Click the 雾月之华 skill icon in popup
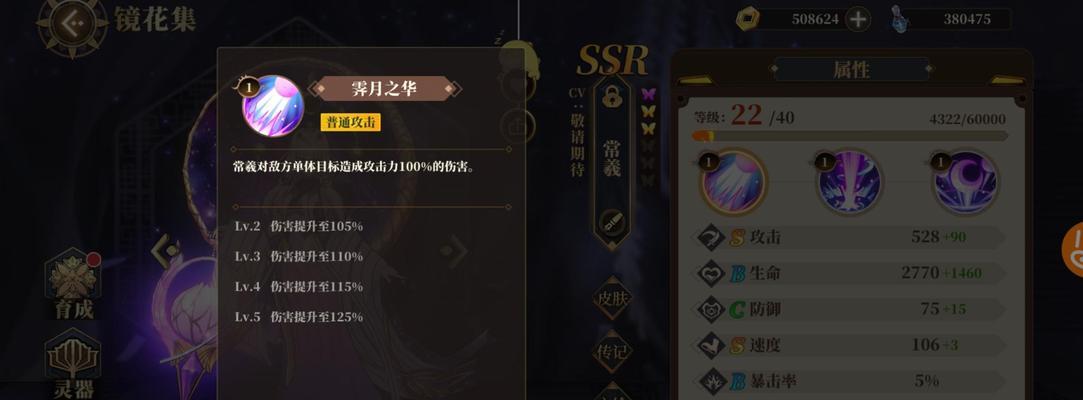The image size is (1083, 400). tap(273, 106)
